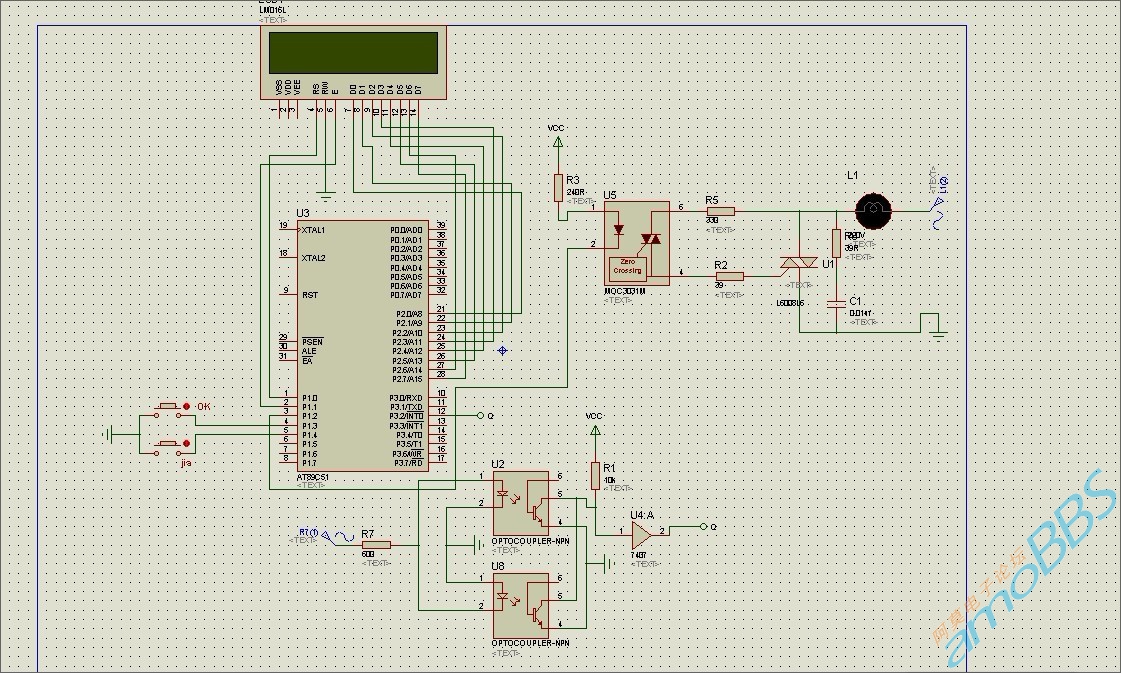This screenshot has height=673, width=1121.
Task: Click the Zero Crossing box inside U5
Action: [628, 267]
